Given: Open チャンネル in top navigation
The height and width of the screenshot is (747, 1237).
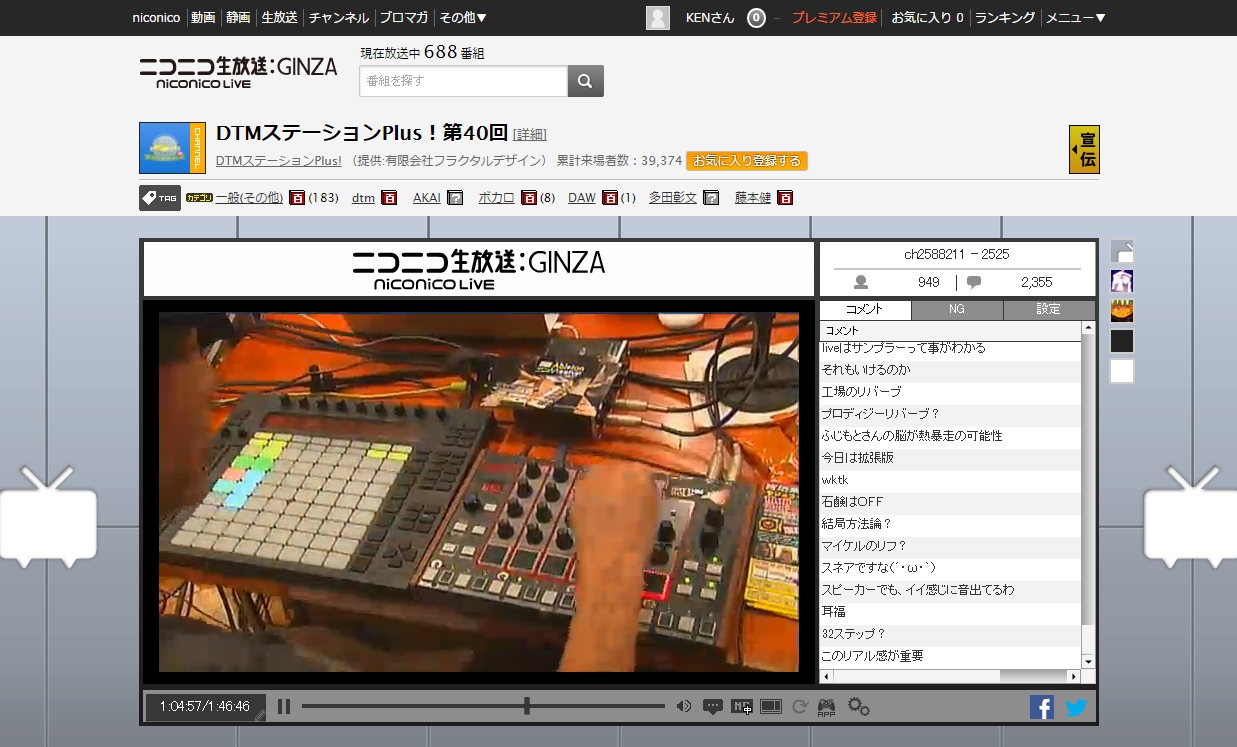Looking at the screenshot, I should pos(339,17).
